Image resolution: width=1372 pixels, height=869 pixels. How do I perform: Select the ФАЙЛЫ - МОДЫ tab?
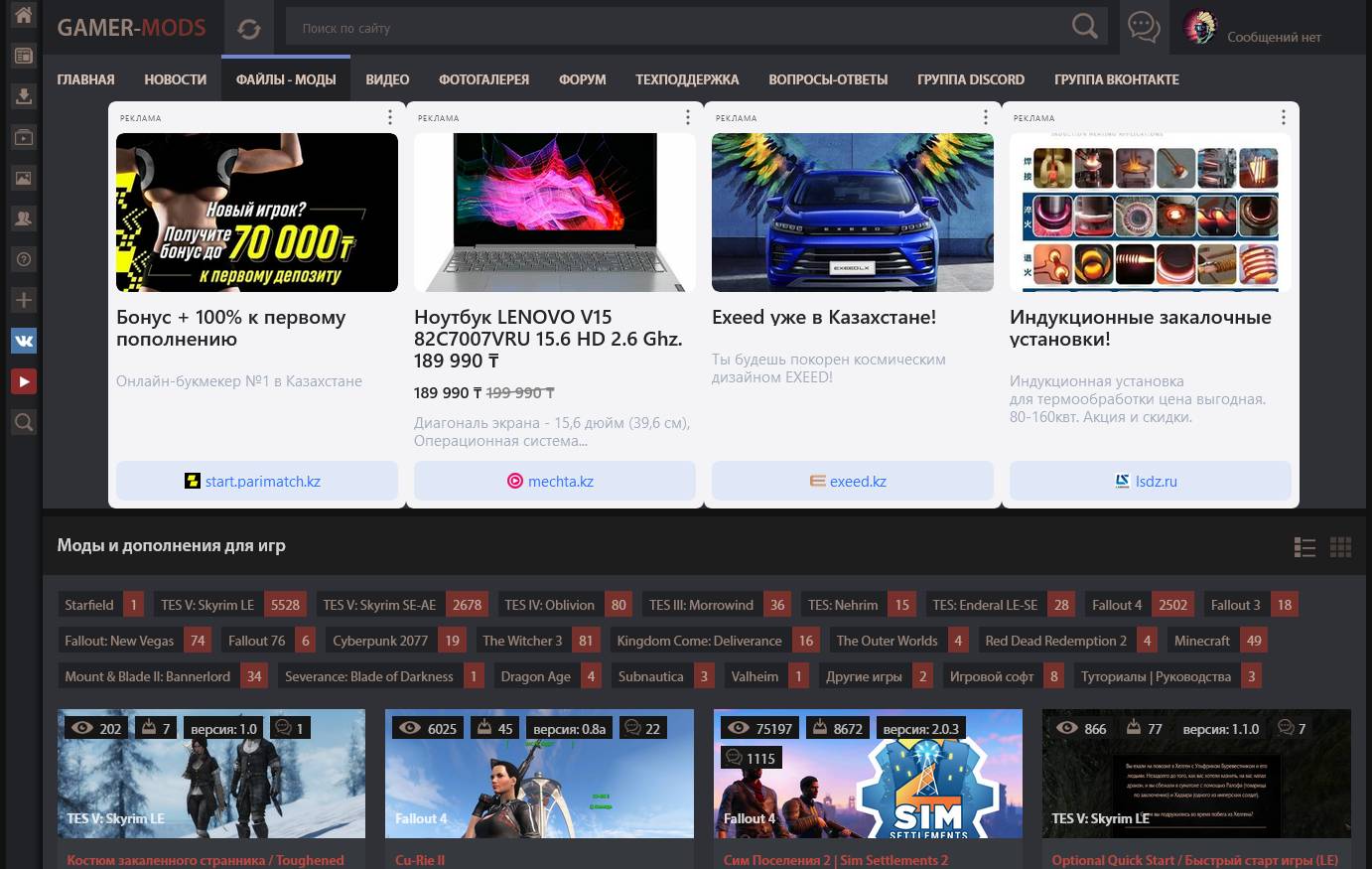(286, 79)
